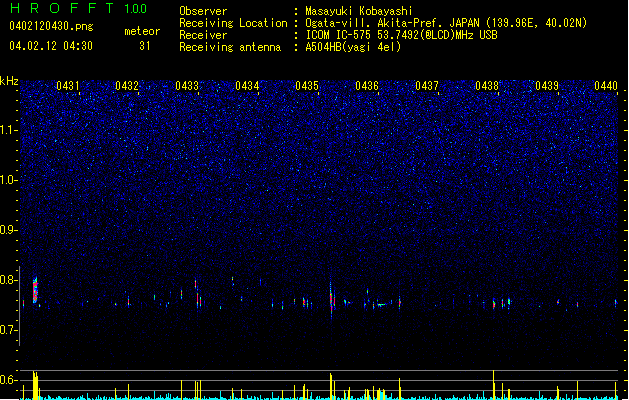Click the 'Receiving Location' field label
The image size is (629, 400).
(233, 23)
